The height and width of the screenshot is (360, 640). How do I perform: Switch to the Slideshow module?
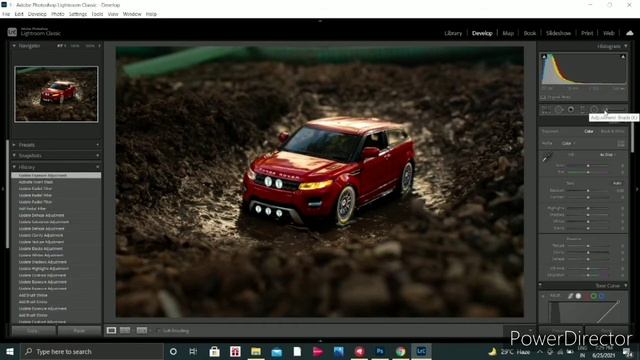point(558,33)
